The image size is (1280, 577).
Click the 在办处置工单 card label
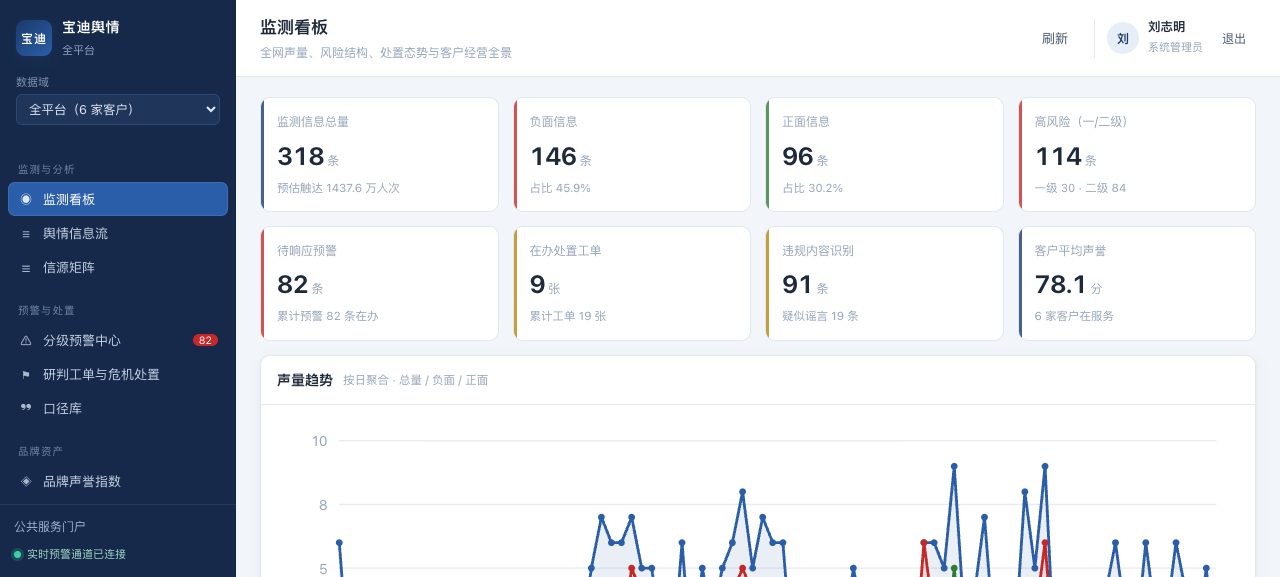pyautogui.click(x=566, y=251)
